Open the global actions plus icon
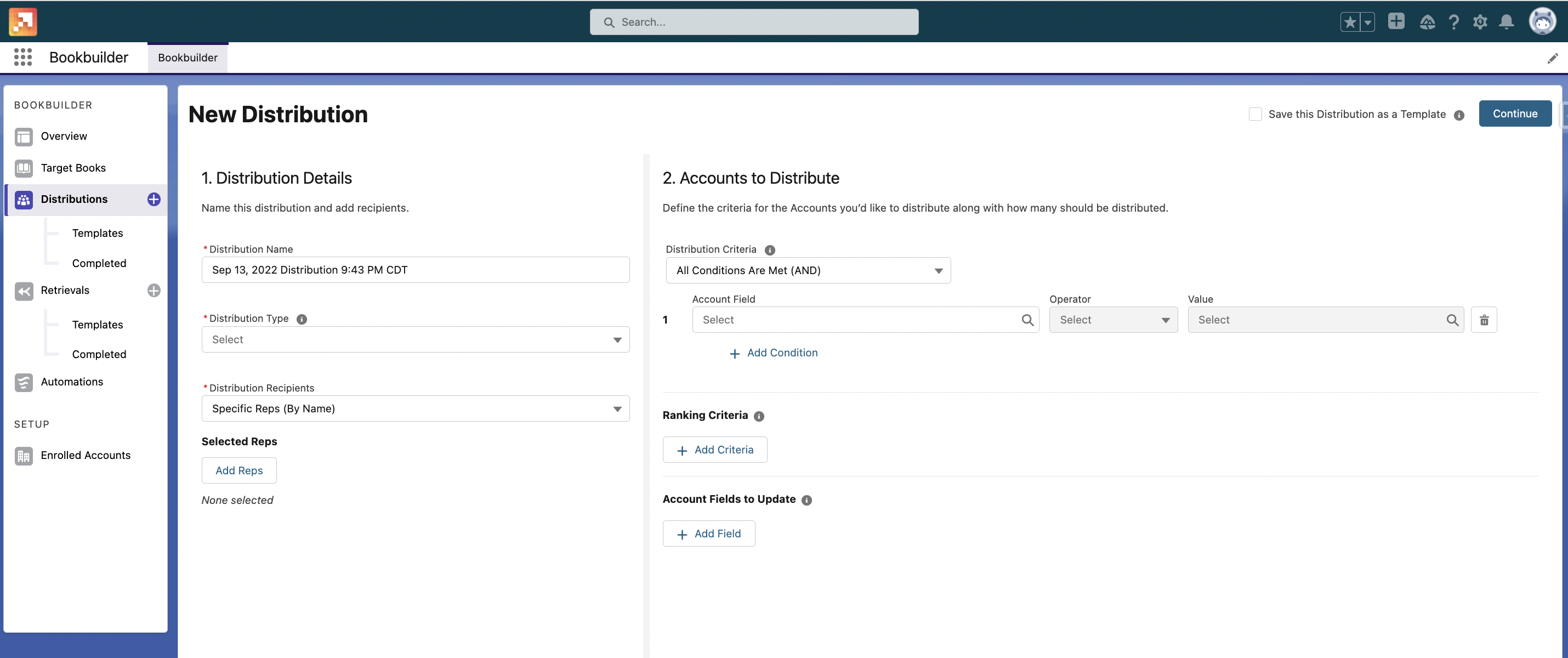 coord(1396,21)
